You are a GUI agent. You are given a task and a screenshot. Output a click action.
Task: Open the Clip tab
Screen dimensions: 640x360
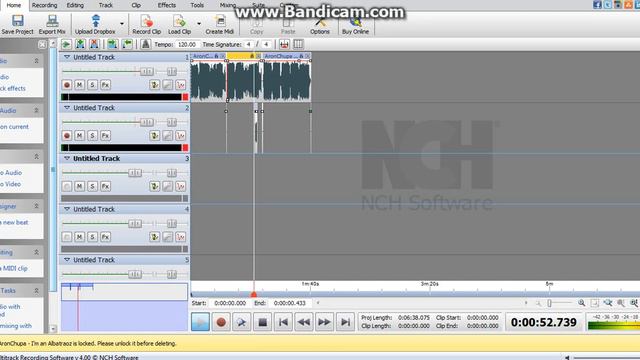tap(136, 5)
